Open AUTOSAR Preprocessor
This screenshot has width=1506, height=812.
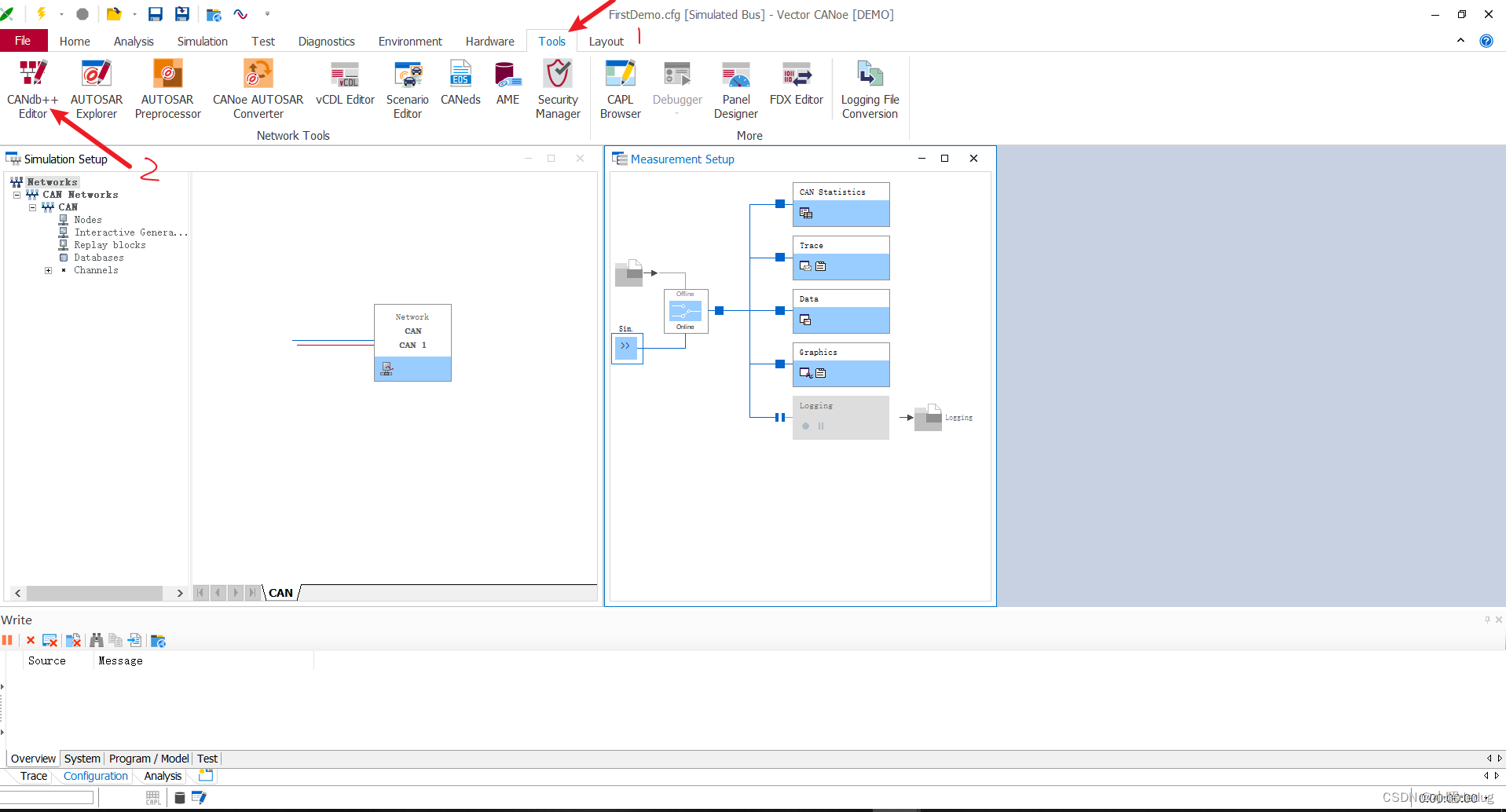(x=167, y=90)
